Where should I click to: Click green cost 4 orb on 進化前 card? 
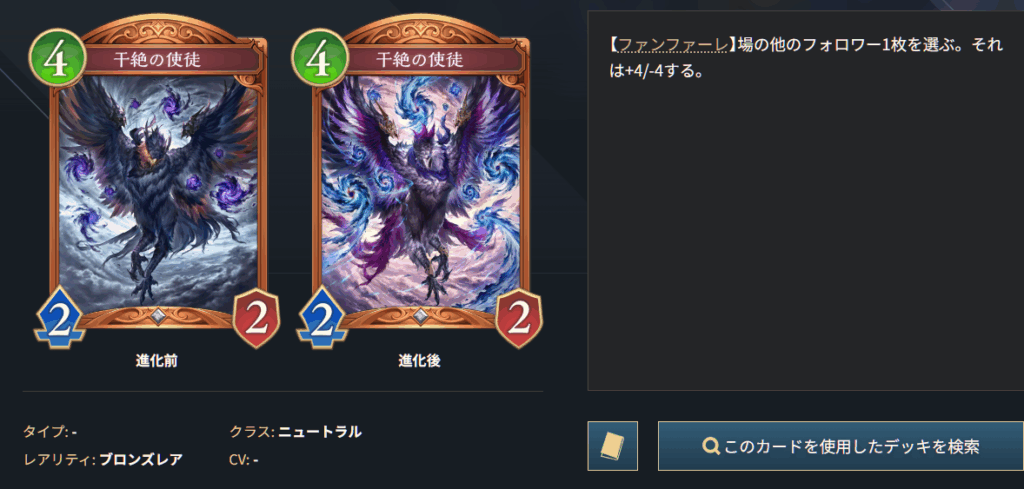click(57, 57)
